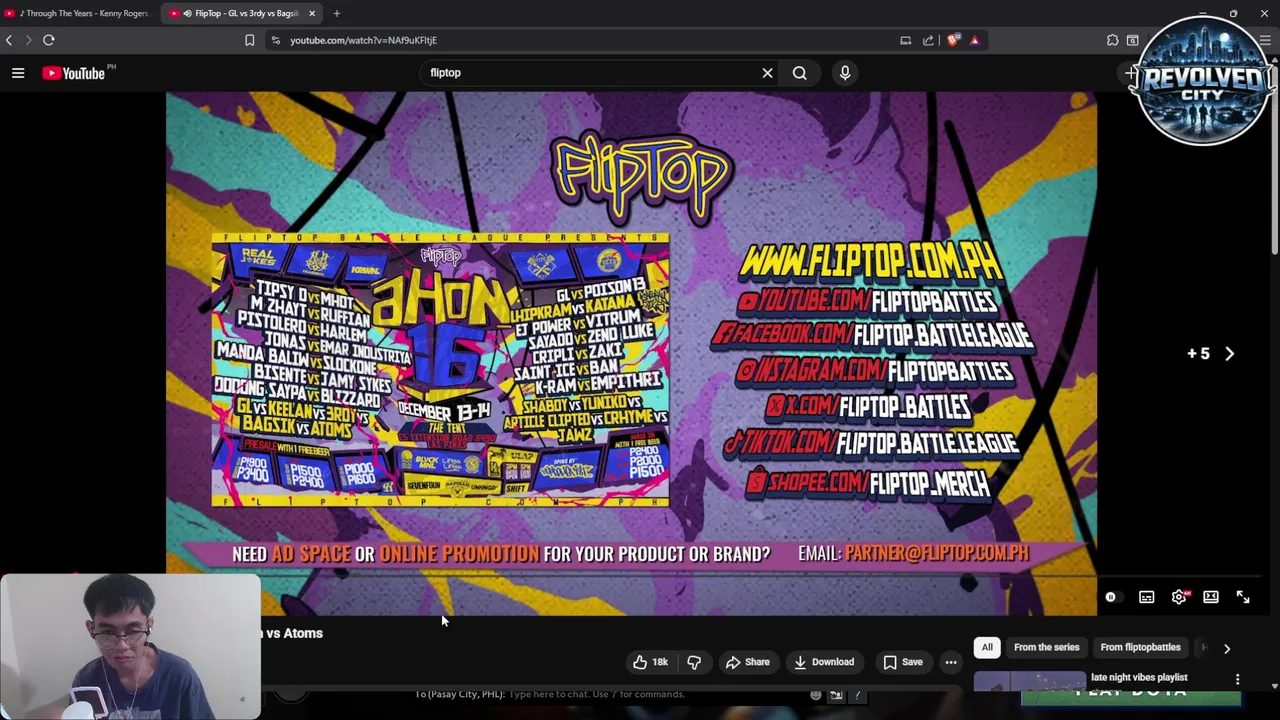Start voice search with the microphone
Screen dimensions: 1280x720
(x=845, y=73)
